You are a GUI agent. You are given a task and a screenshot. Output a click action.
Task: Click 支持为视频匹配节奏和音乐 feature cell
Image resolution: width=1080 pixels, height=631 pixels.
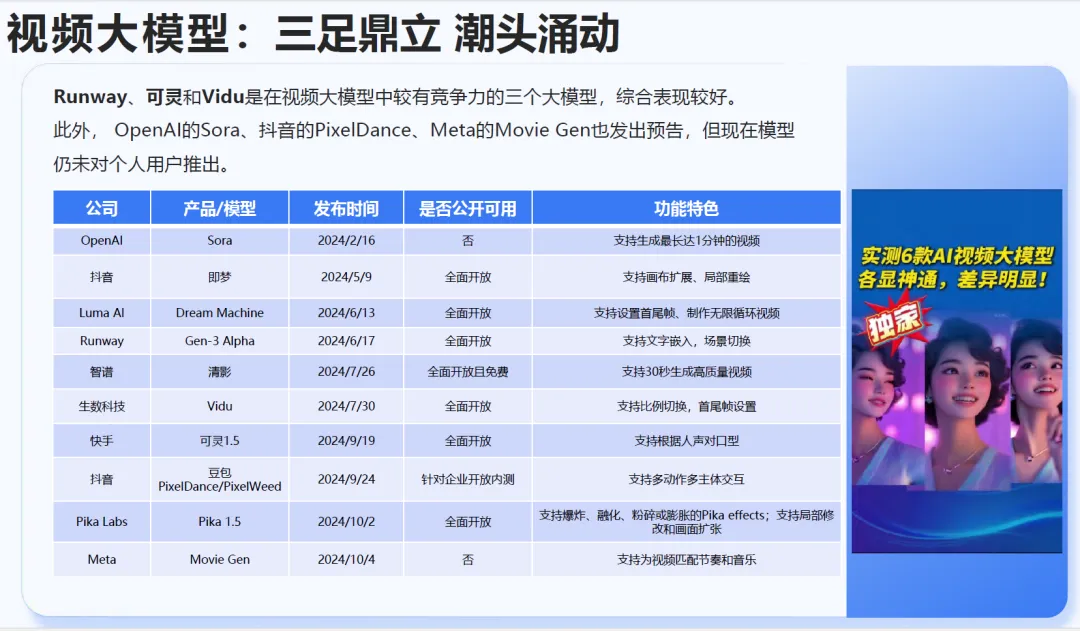tap(687, 559)
